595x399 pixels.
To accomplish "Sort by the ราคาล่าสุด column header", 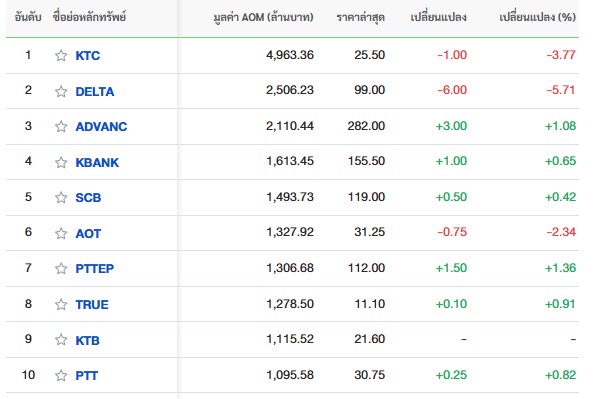I will point(360,17).
